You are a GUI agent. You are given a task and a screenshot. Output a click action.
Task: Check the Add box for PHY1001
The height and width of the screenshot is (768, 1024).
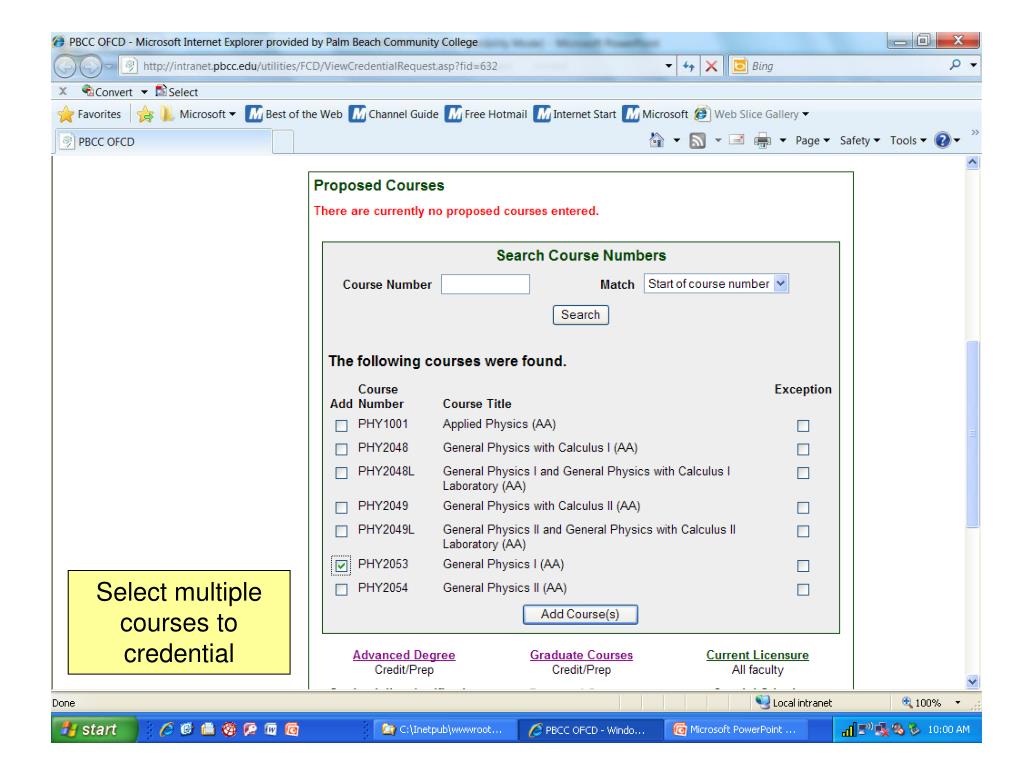pos(342,426)
